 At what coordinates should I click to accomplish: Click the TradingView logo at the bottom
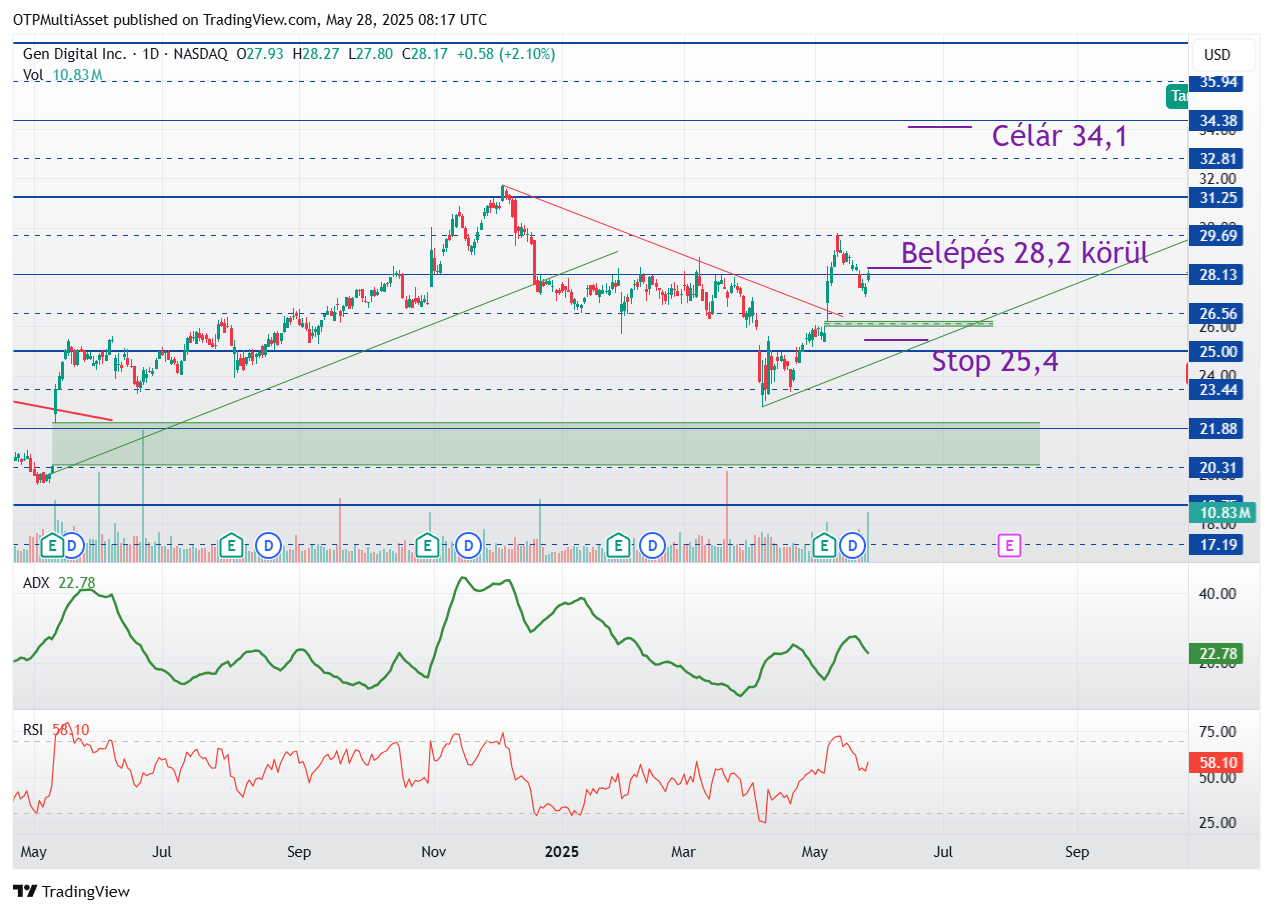click(x=71, y=891)
